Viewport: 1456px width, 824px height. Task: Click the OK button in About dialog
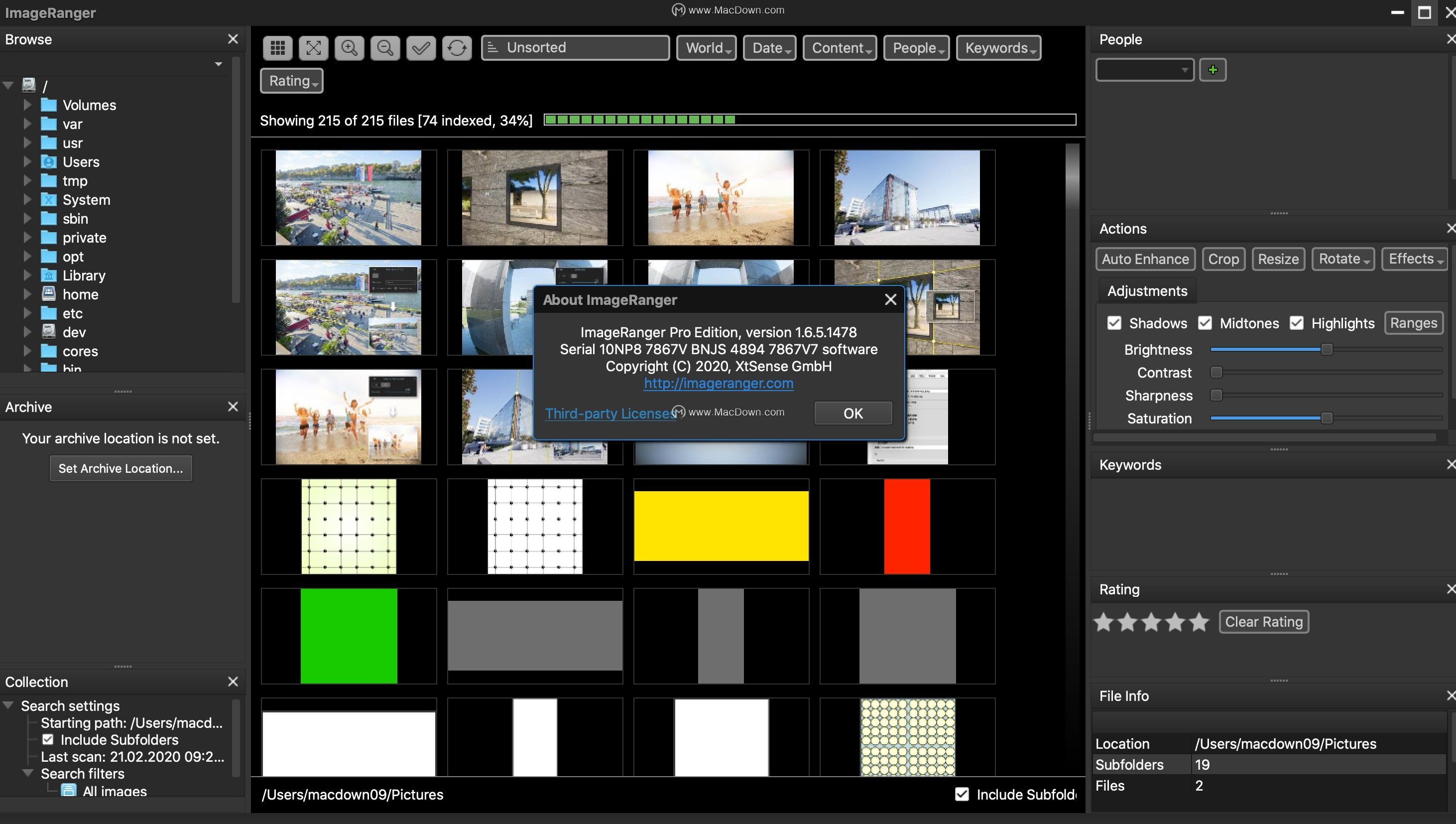(x=852, y=412)
